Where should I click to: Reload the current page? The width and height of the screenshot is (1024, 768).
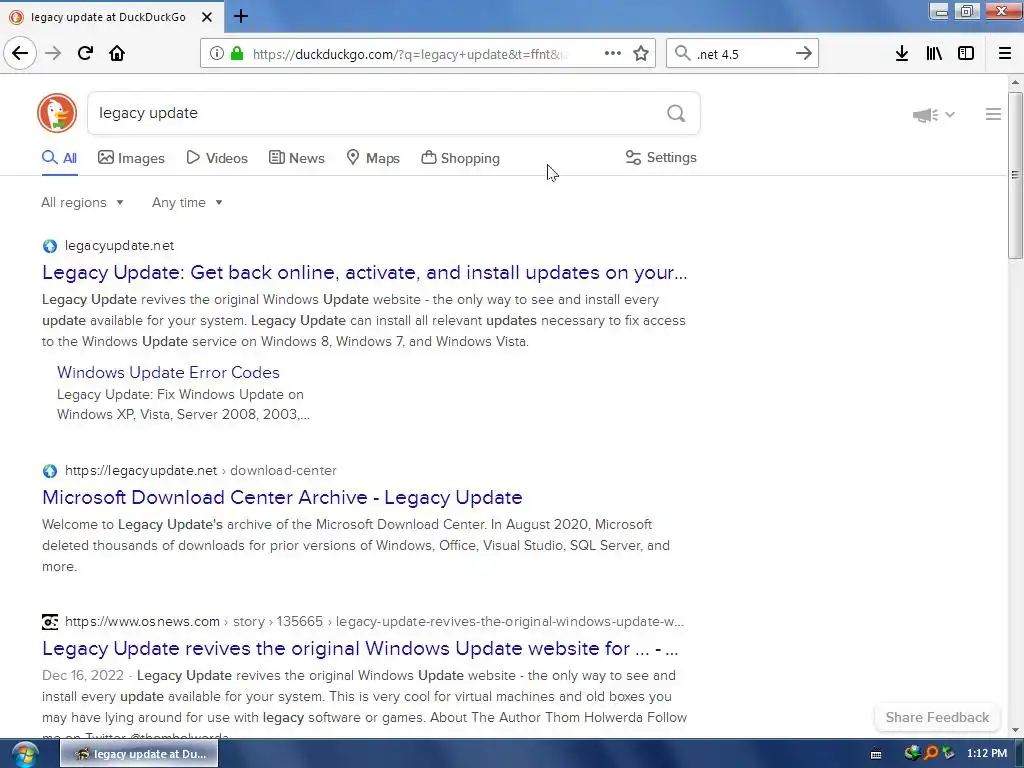85,54
